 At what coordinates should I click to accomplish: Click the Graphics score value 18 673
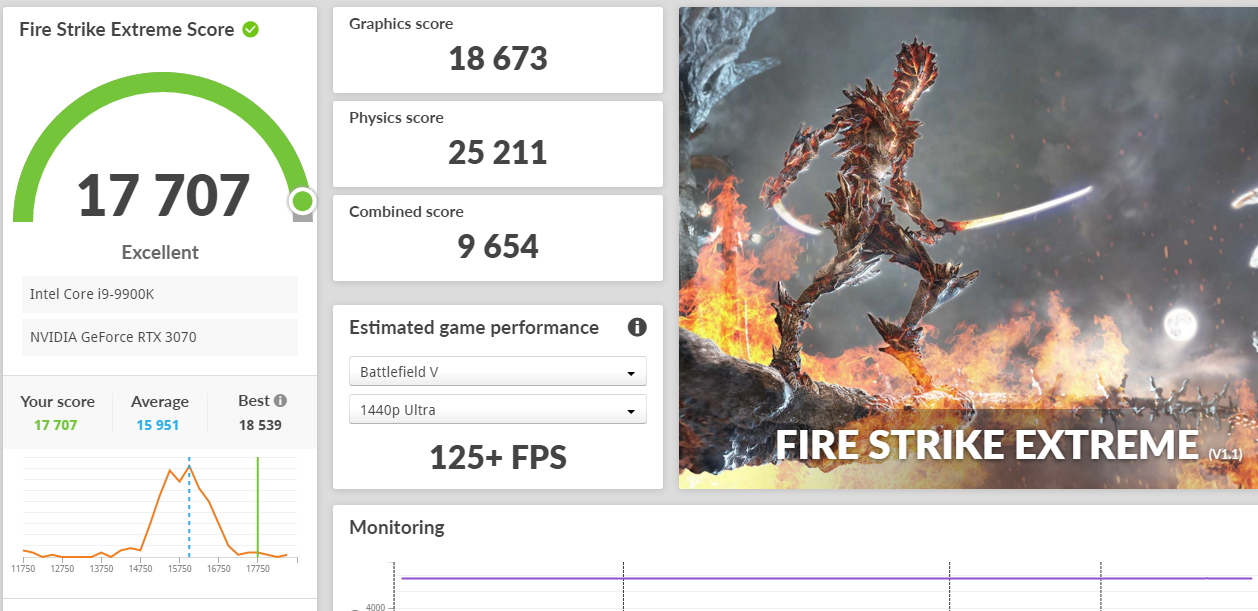498,58
